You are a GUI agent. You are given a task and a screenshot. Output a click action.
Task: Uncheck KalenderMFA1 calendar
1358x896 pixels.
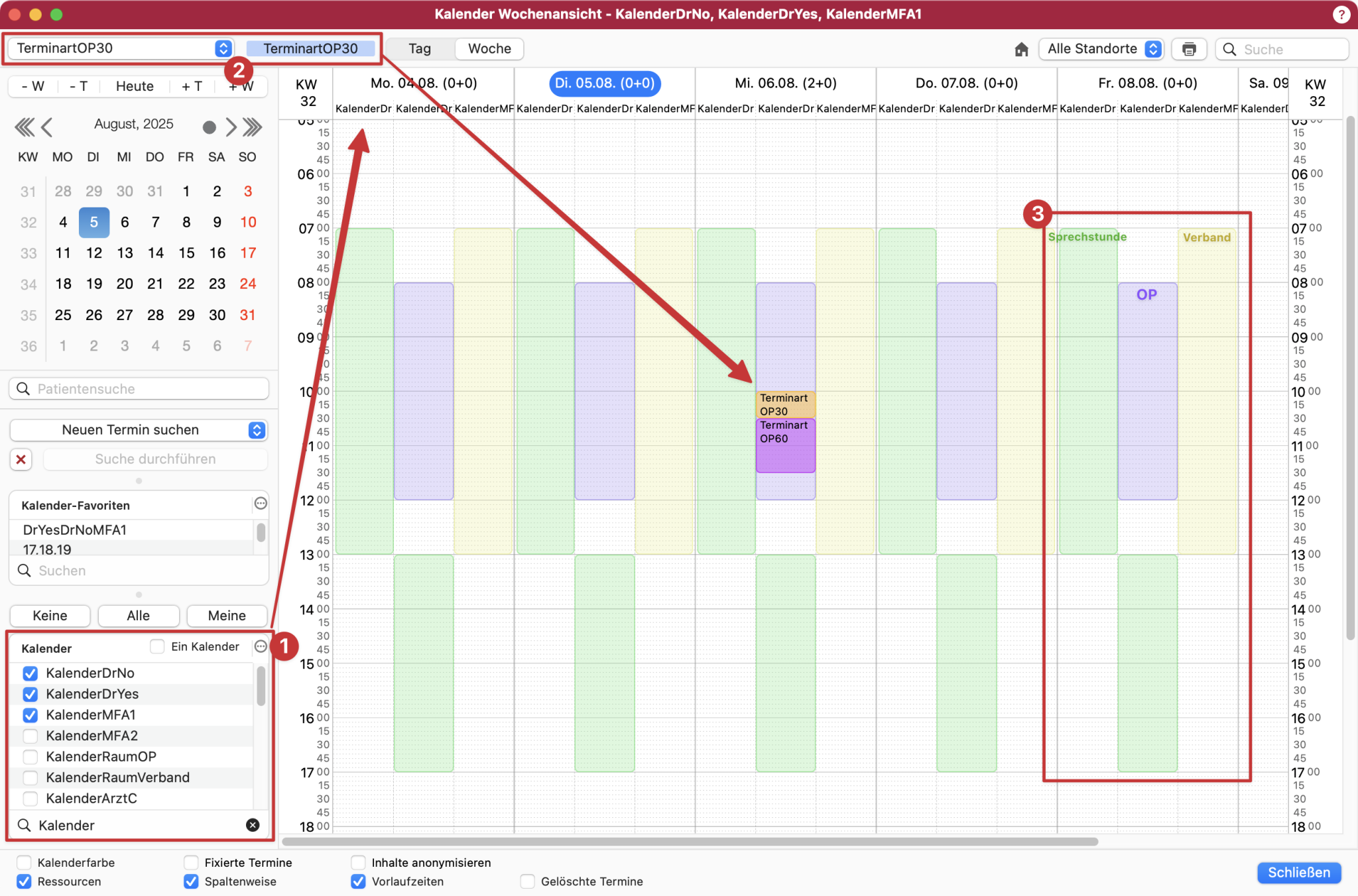30,715
